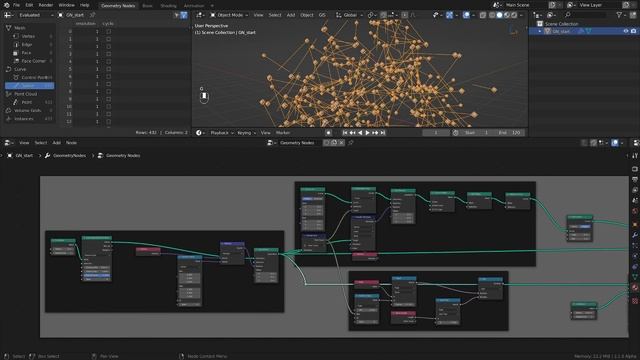Open the timeline Marker menu
This screenshot has width=640, height=360.
pyautogui.click(x=283, y=133)
